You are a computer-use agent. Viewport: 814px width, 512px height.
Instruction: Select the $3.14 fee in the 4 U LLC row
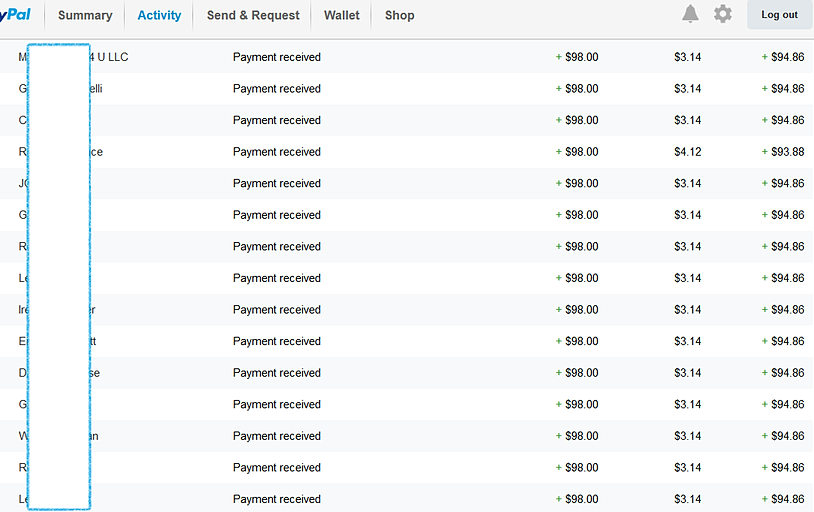click(x=688, y=57)
